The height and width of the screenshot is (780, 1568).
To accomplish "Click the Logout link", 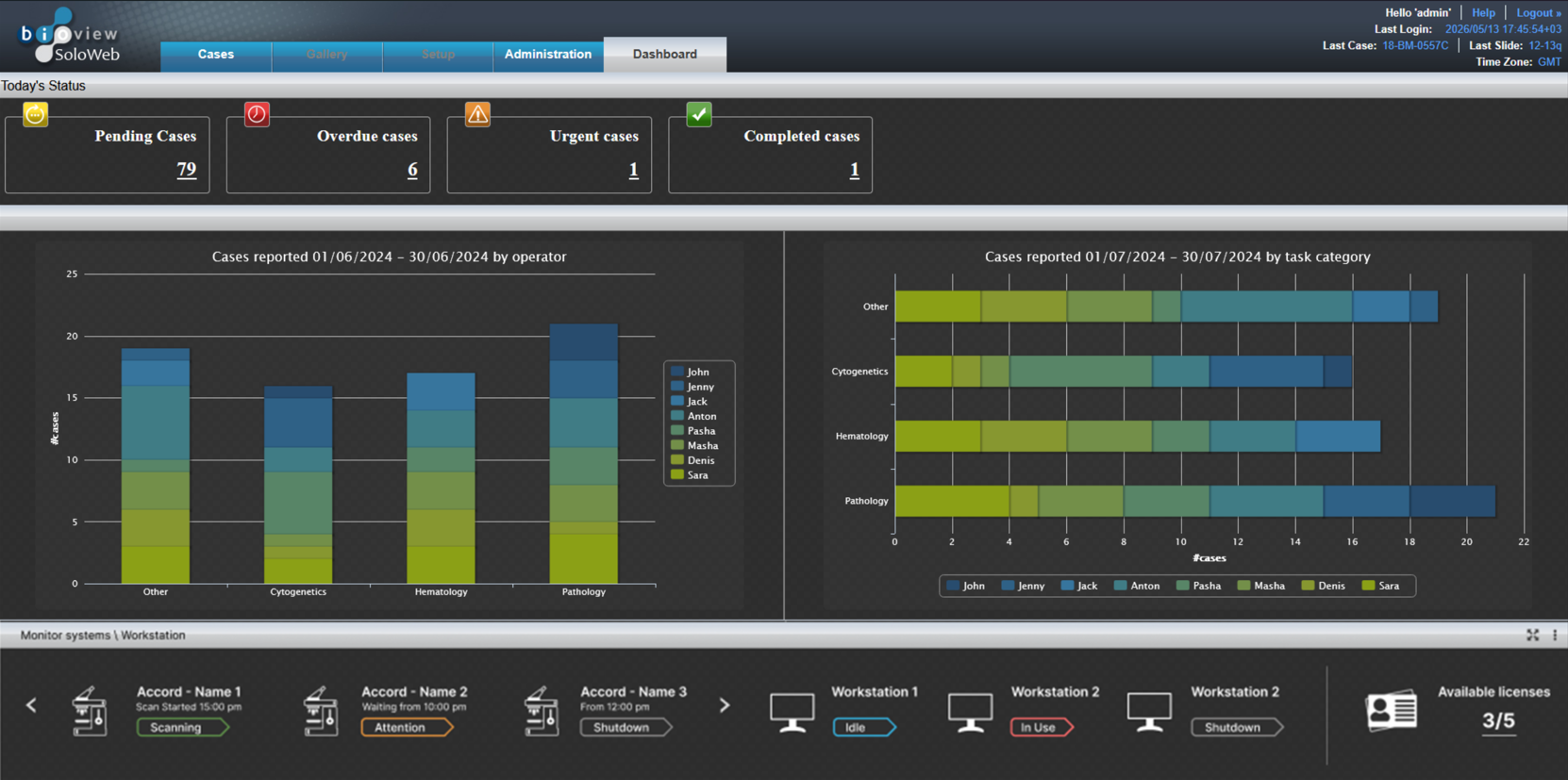I will click(1539, 13).
